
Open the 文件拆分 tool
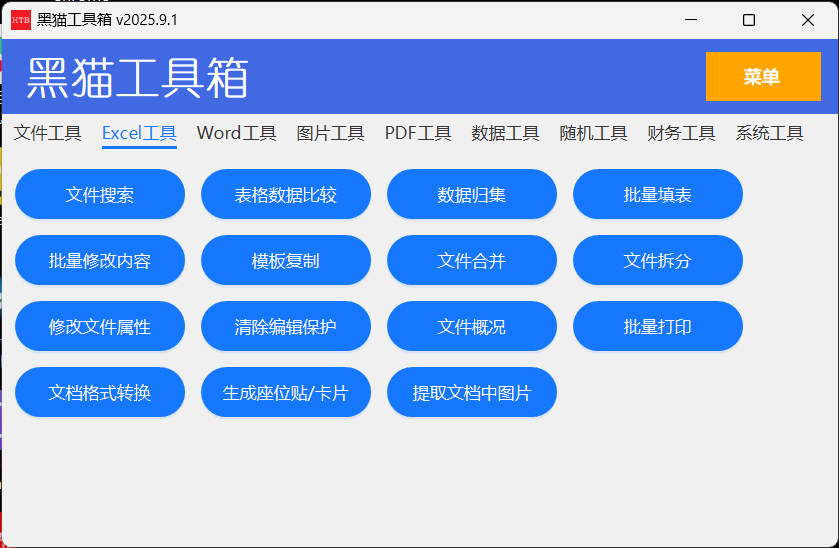coord(658,261)
